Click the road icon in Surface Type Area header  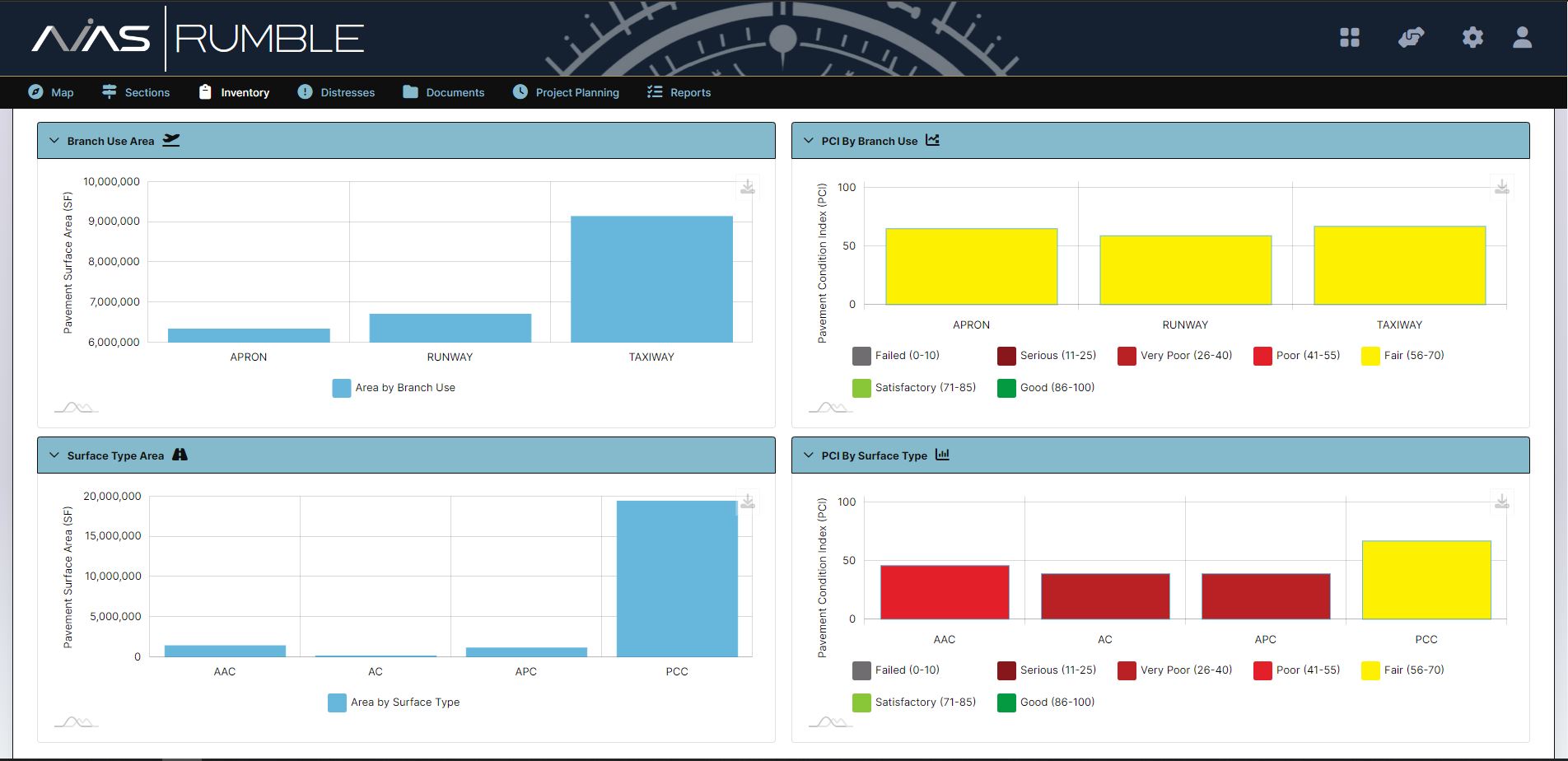point(180,455)
